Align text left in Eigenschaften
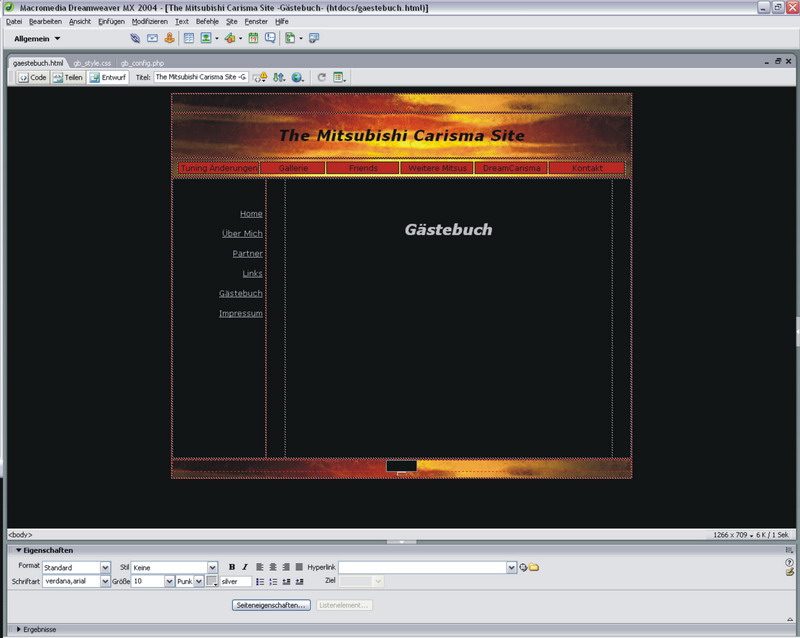Viewport: 800px width, 638px height. [260, 567]
